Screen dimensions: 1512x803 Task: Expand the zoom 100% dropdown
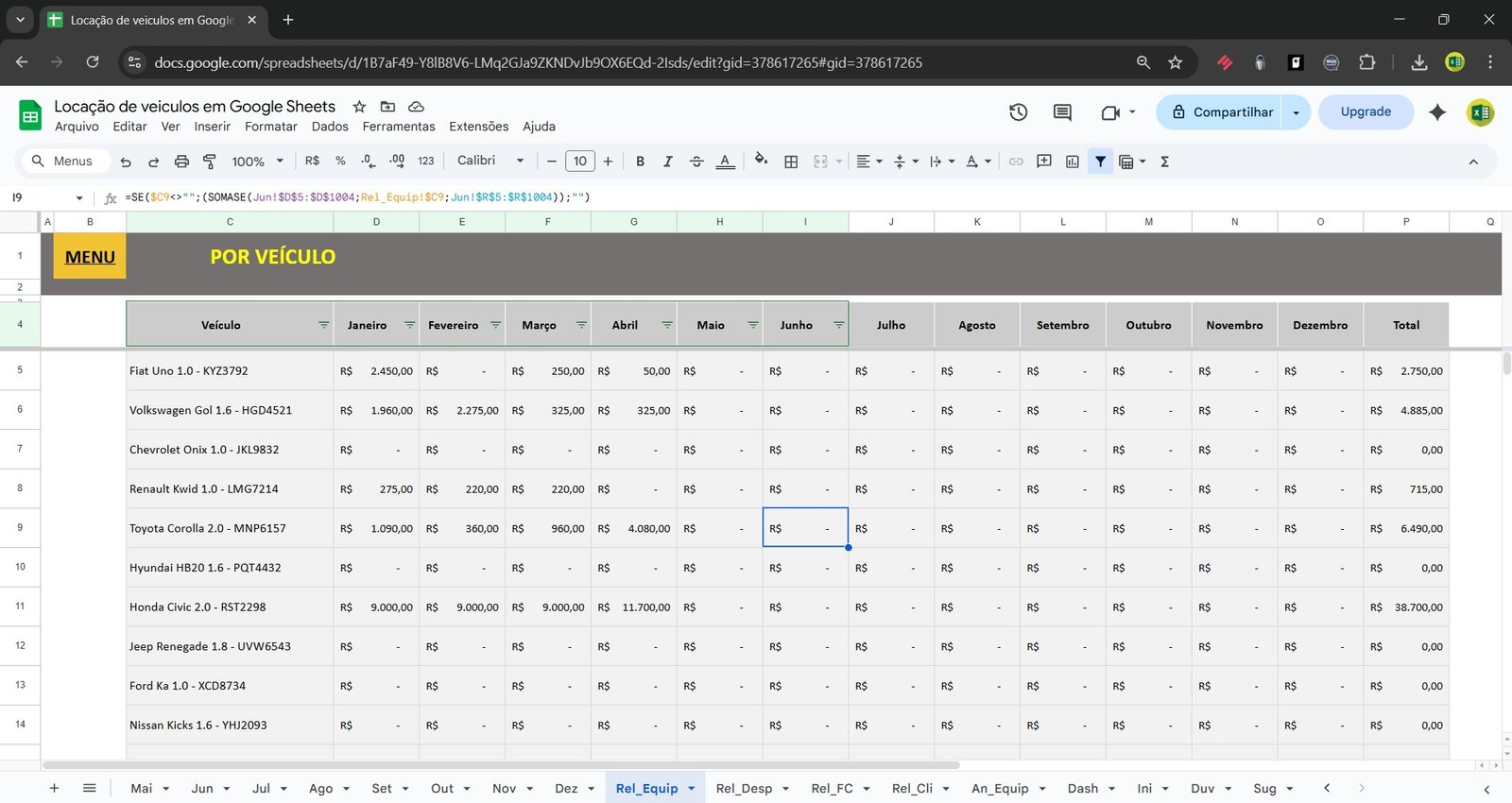pos(257,162)
